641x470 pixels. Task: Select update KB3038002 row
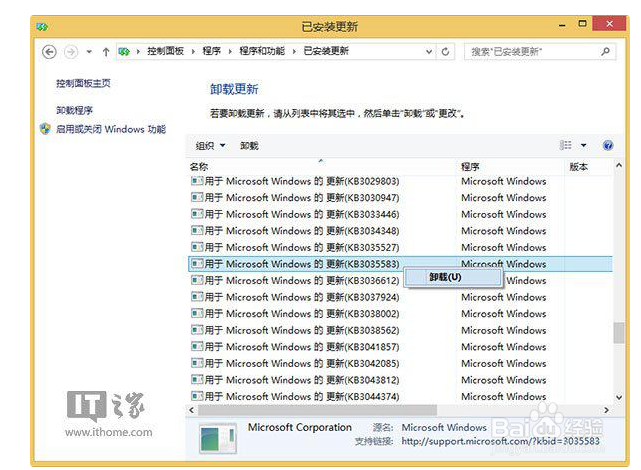401,314
